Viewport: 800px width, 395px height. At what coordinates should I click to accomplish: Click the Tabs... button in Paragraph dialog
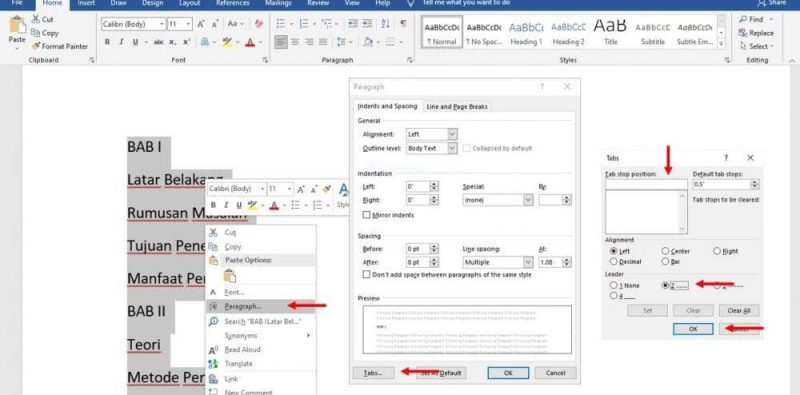click(x=373, y=373)
